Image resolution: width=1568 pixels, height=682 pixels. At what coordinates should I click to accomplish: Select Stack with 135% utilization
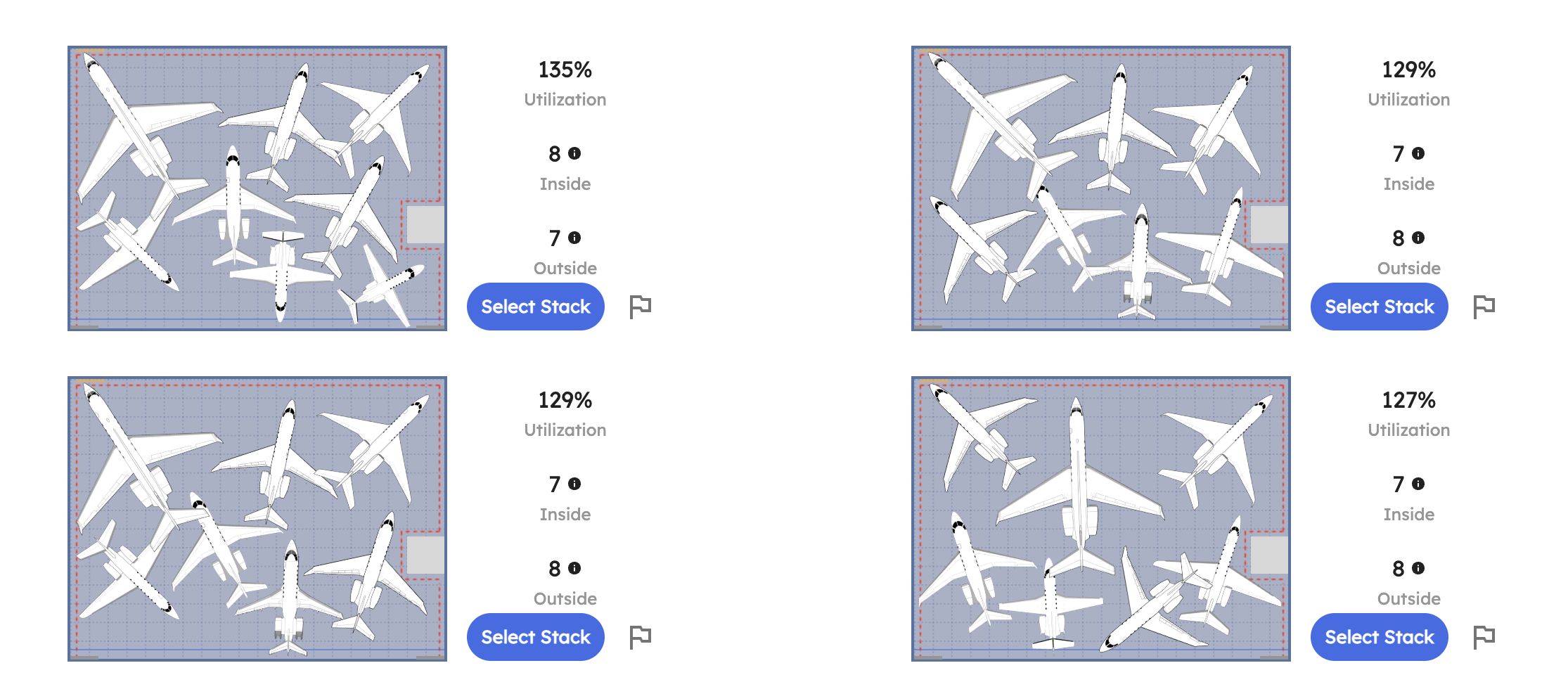coord(535,306)
